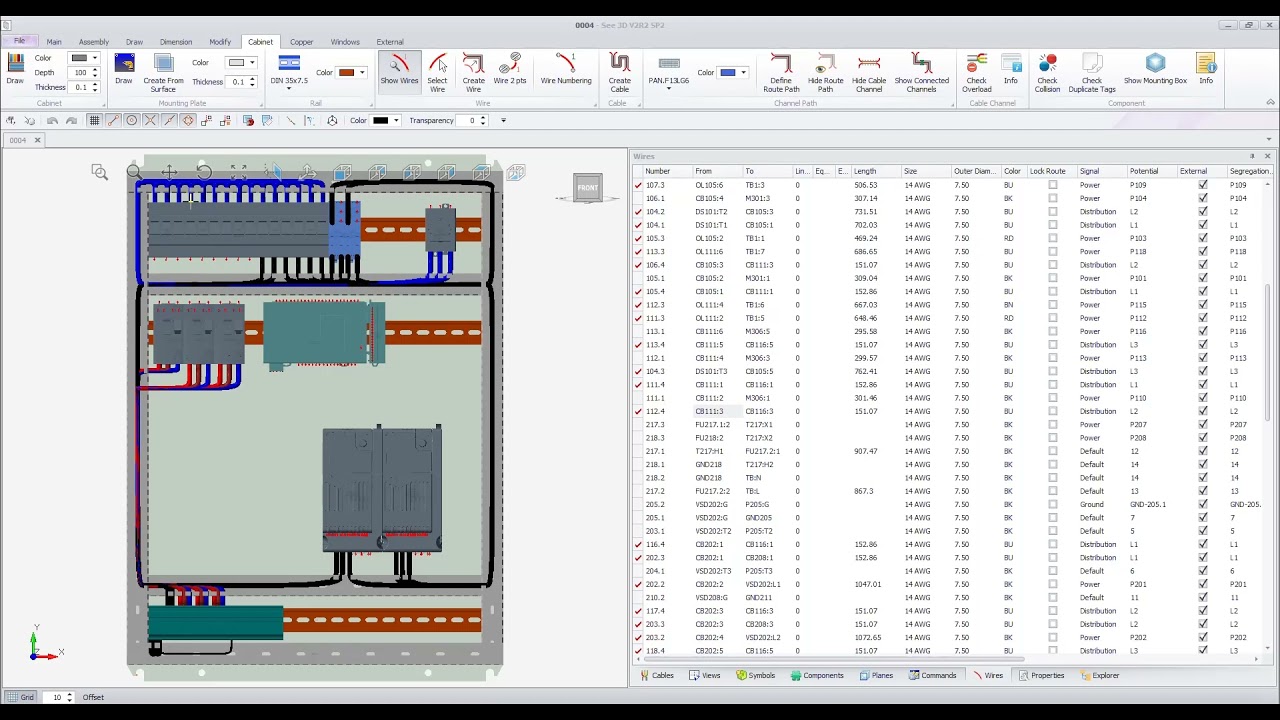Open the PAN.F13LG6 channel type dropdown
The width and height of the screenshot is (1280, 720).
point(669,88)
